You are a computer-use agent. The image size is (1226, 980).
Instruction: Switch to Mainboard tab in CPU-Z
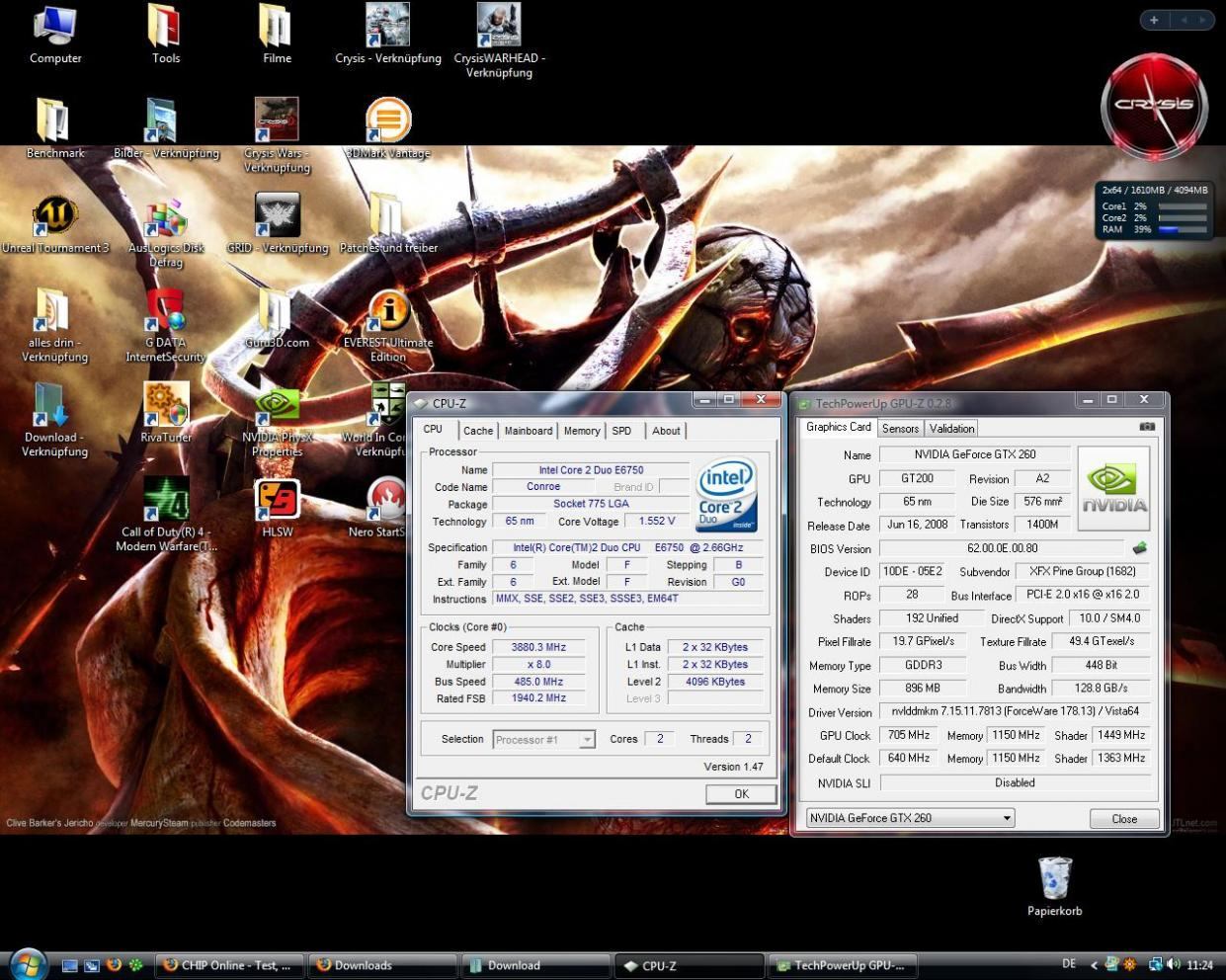(x=529, y=431)
